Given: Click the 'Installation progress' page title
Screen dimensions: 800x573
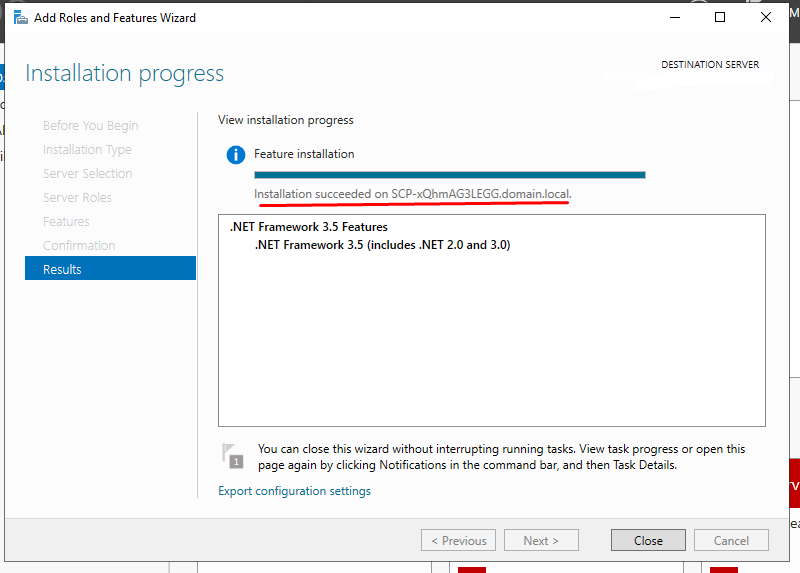Looking at the screenshot, I should [x=124, y=73].
